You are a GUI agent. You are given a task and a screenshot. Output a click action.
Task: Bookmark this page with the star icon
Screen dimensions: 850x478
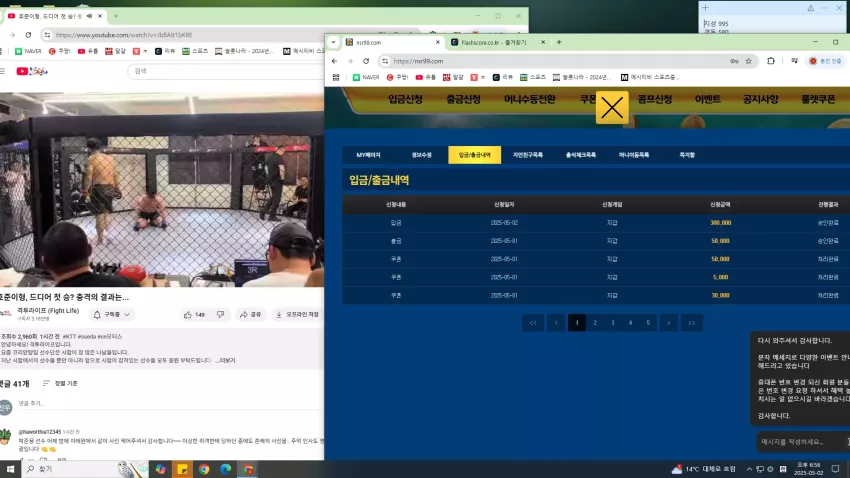(x=749, y=61)
